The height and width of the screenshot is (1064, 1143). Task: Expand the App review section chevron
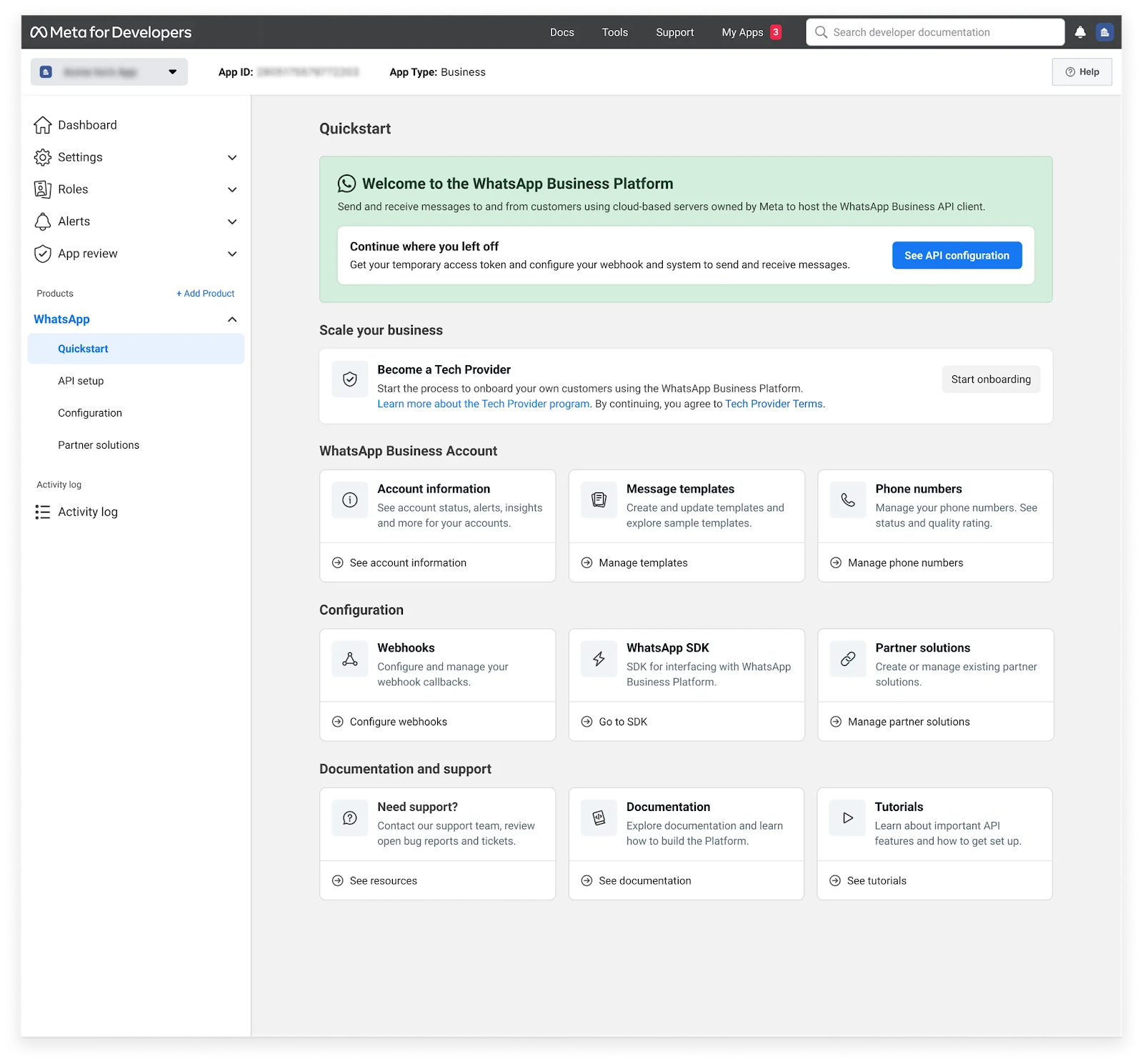[232, 254]
